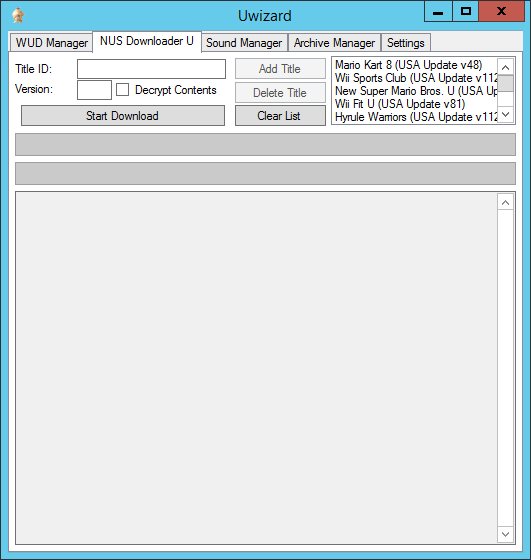This screenshot has height=560, width=531.
Task: Click title list scroll-up arrow
Action: (505, 67)
